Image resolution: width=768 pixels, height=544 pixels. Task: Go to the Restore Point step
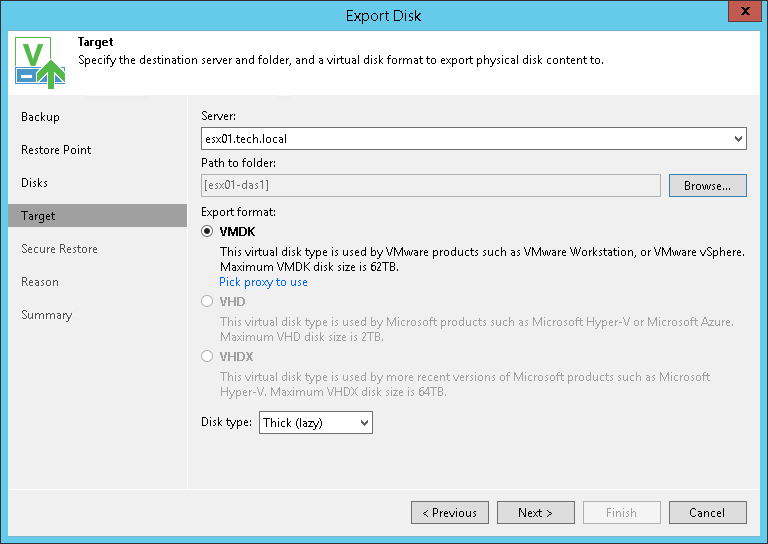tap(56, 150)
